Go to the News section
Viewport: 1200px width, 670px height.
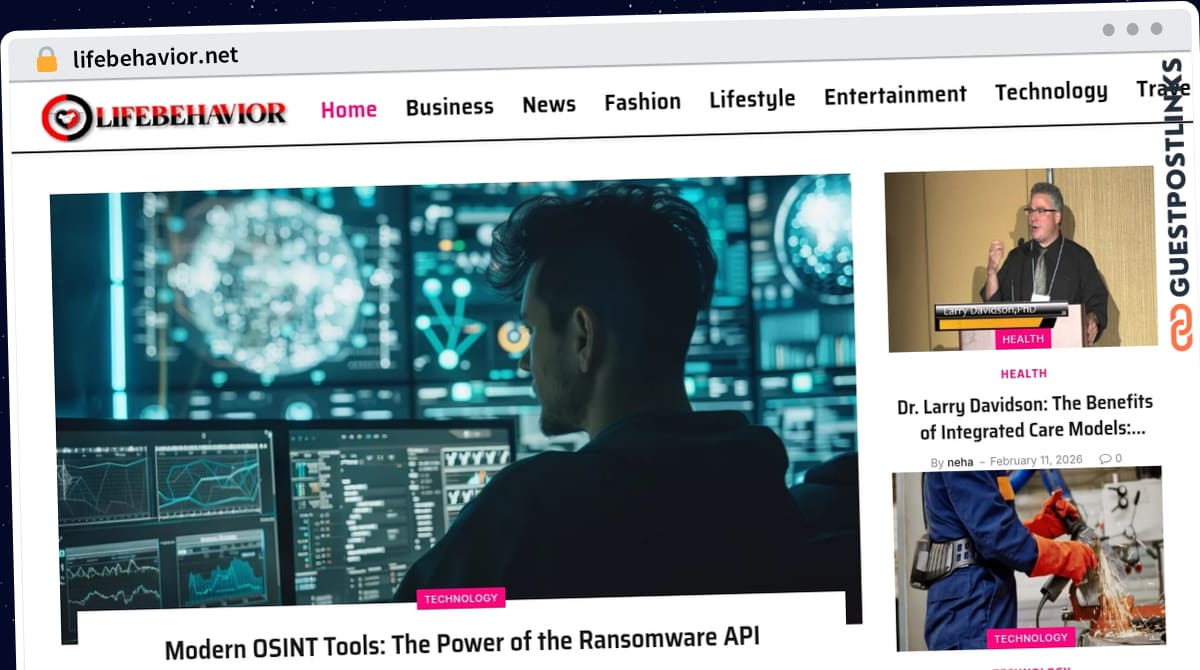coord(549,104)
